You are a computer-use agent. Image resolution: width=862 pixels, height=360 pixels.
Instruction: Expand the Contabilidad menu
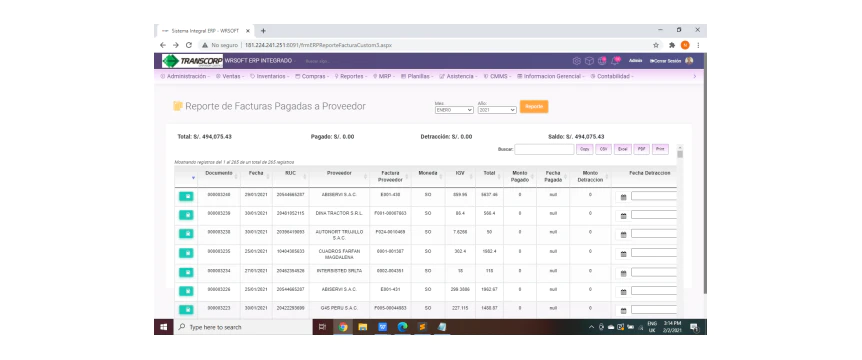(612, 76)
